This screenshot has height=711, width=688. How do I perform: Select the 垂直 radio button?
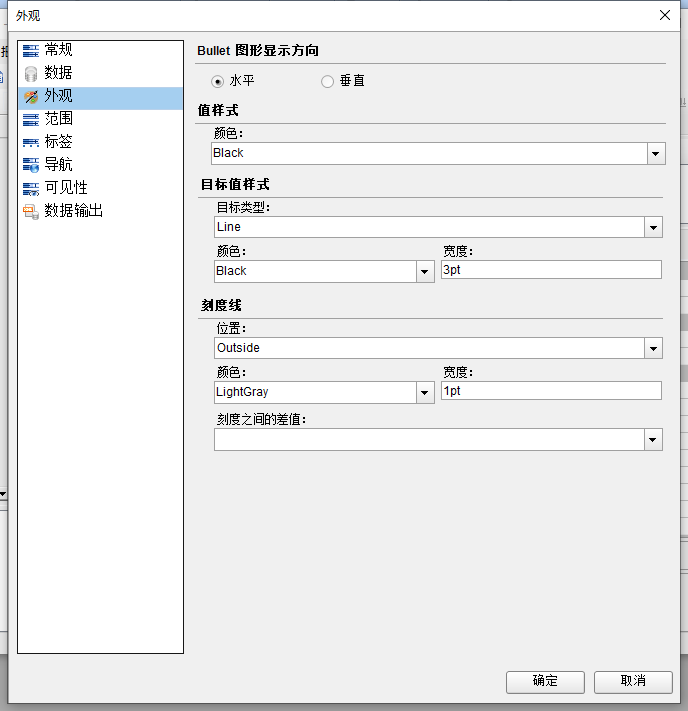point(327,82)
